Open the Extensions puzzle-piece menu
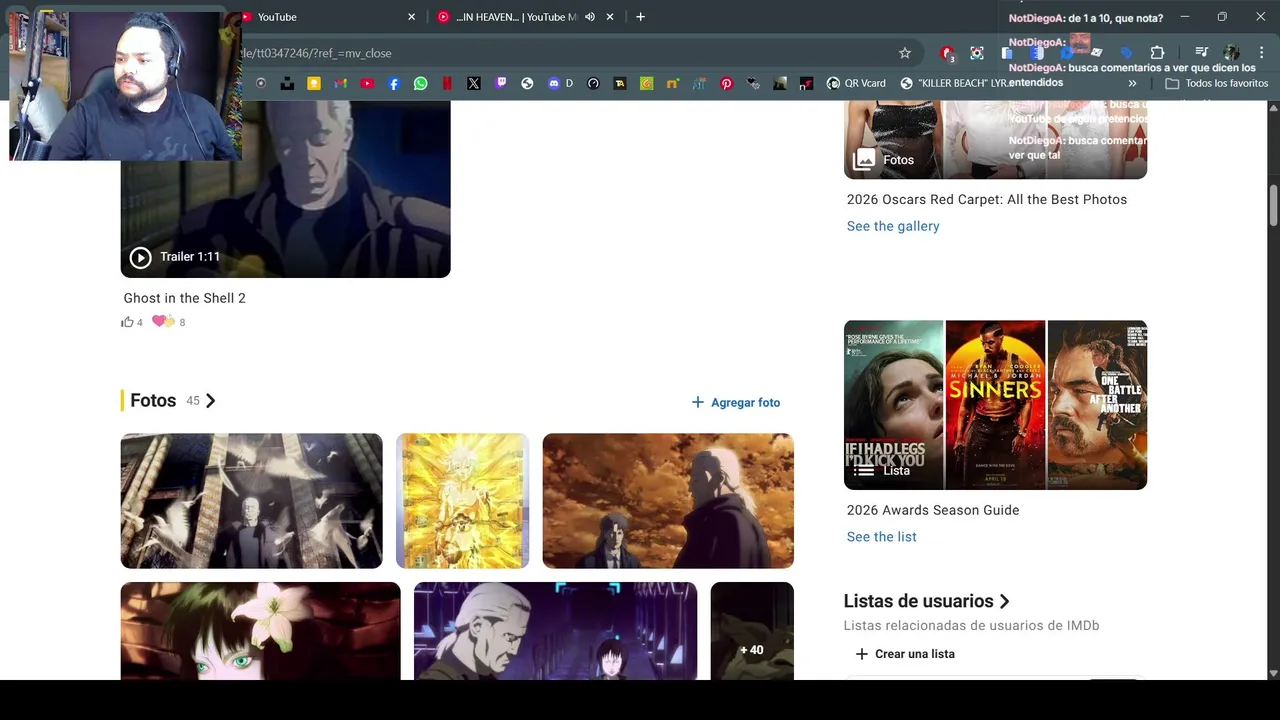Image resolution: width=1280 pixels, height=720 pixels. pyautogui.click(x=1157, y=53)
